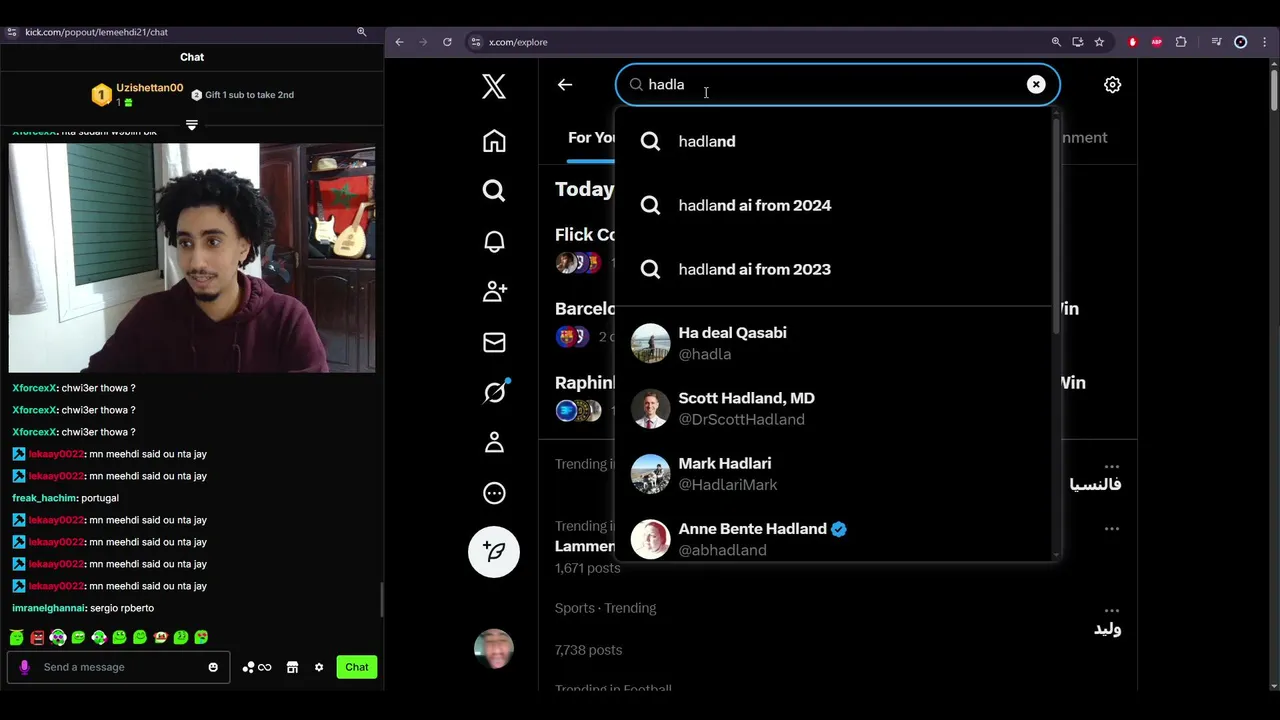Open channel points infinity icon

tap(257, 667)
